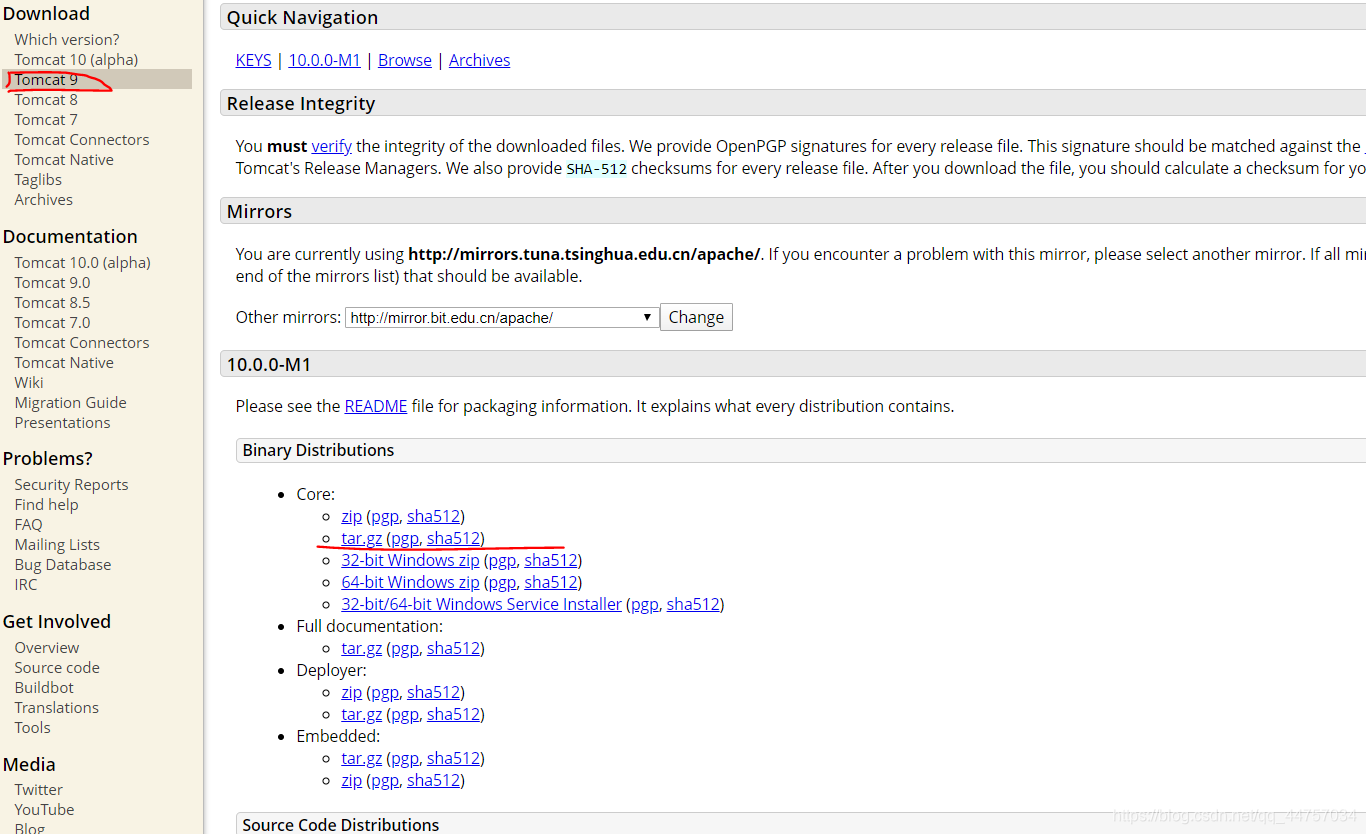
Task: Open the Mailing Lists link
Action: (57, 545)
